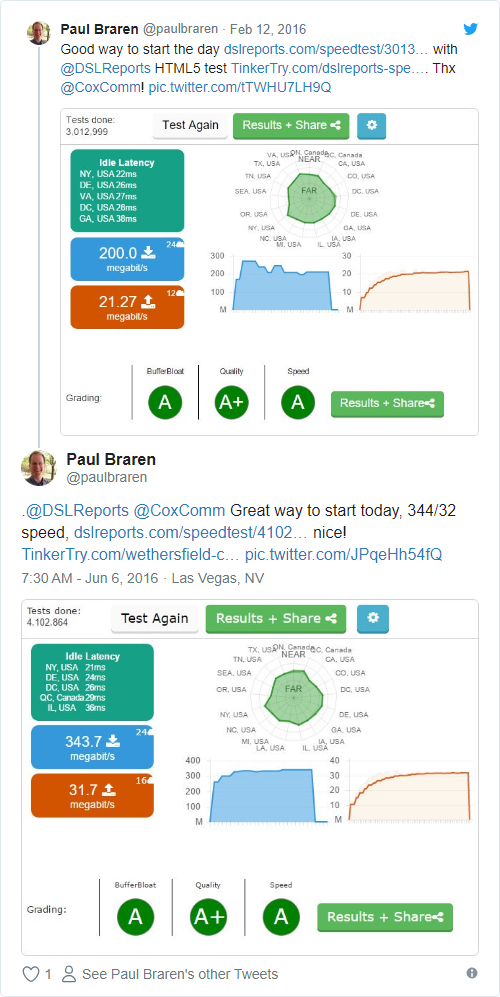Open the pic.twitter.com/JPqeHh54fQ link

coord(344,554)
